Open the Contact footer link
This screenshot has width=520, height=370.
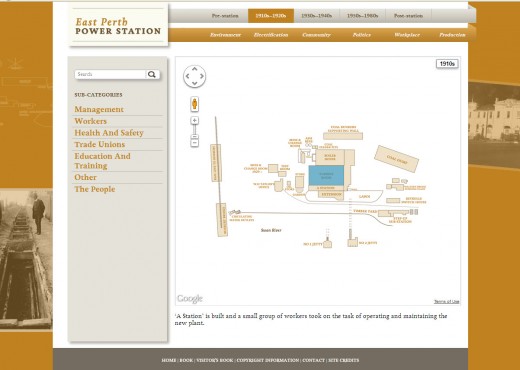[x=313, y=360]
